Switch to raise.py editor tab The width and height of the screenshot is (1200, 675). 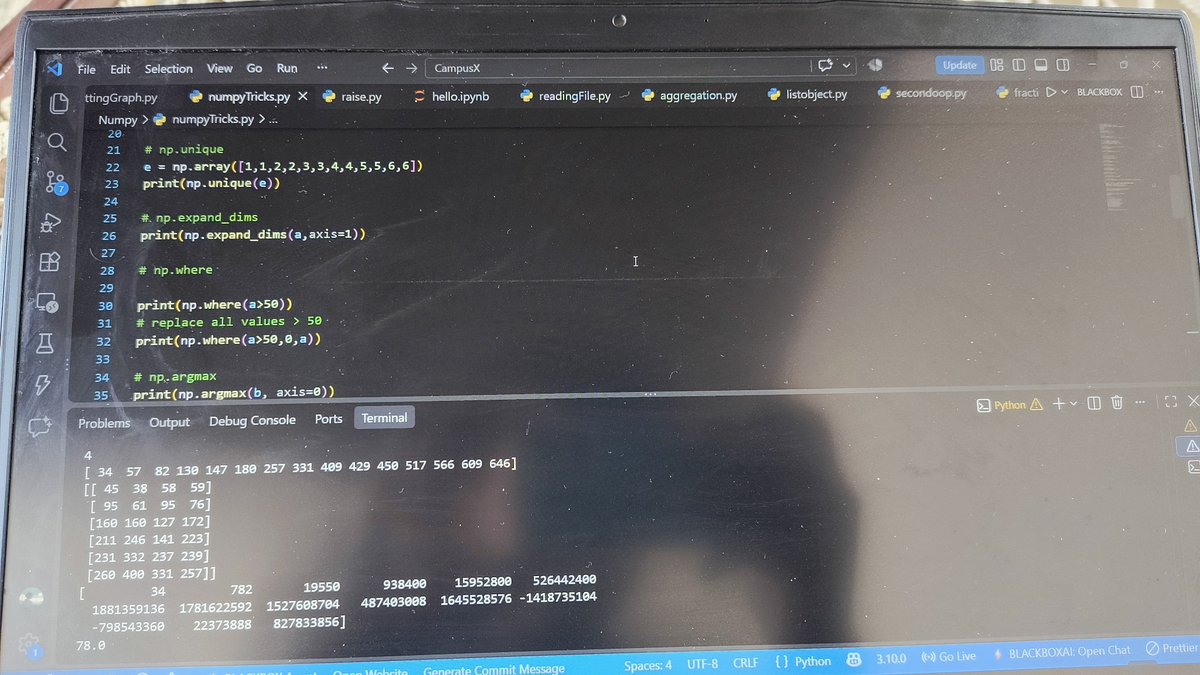coord(352,97)
